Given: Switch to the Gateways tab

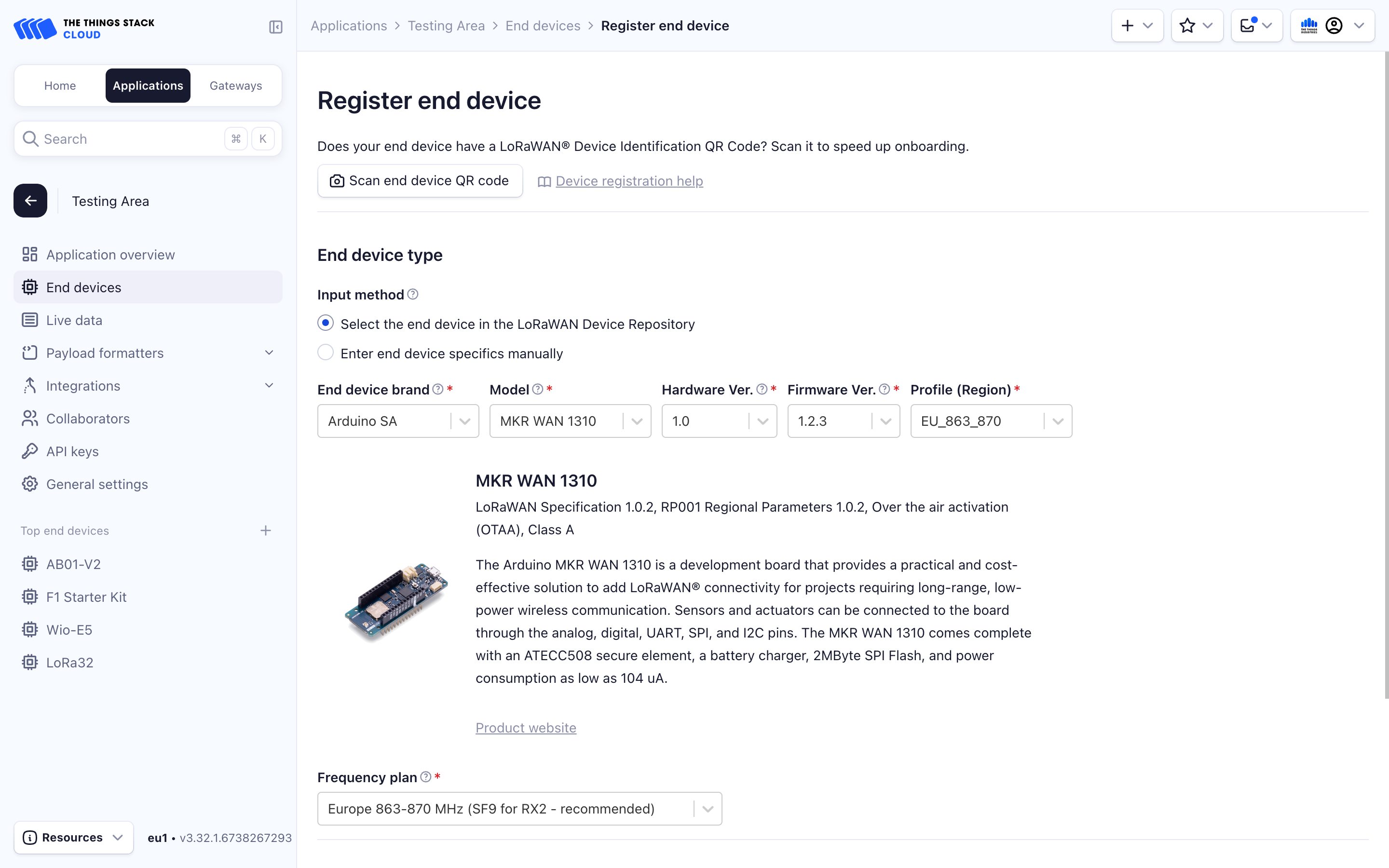Looking at the screenshot, I should point(235,85).
